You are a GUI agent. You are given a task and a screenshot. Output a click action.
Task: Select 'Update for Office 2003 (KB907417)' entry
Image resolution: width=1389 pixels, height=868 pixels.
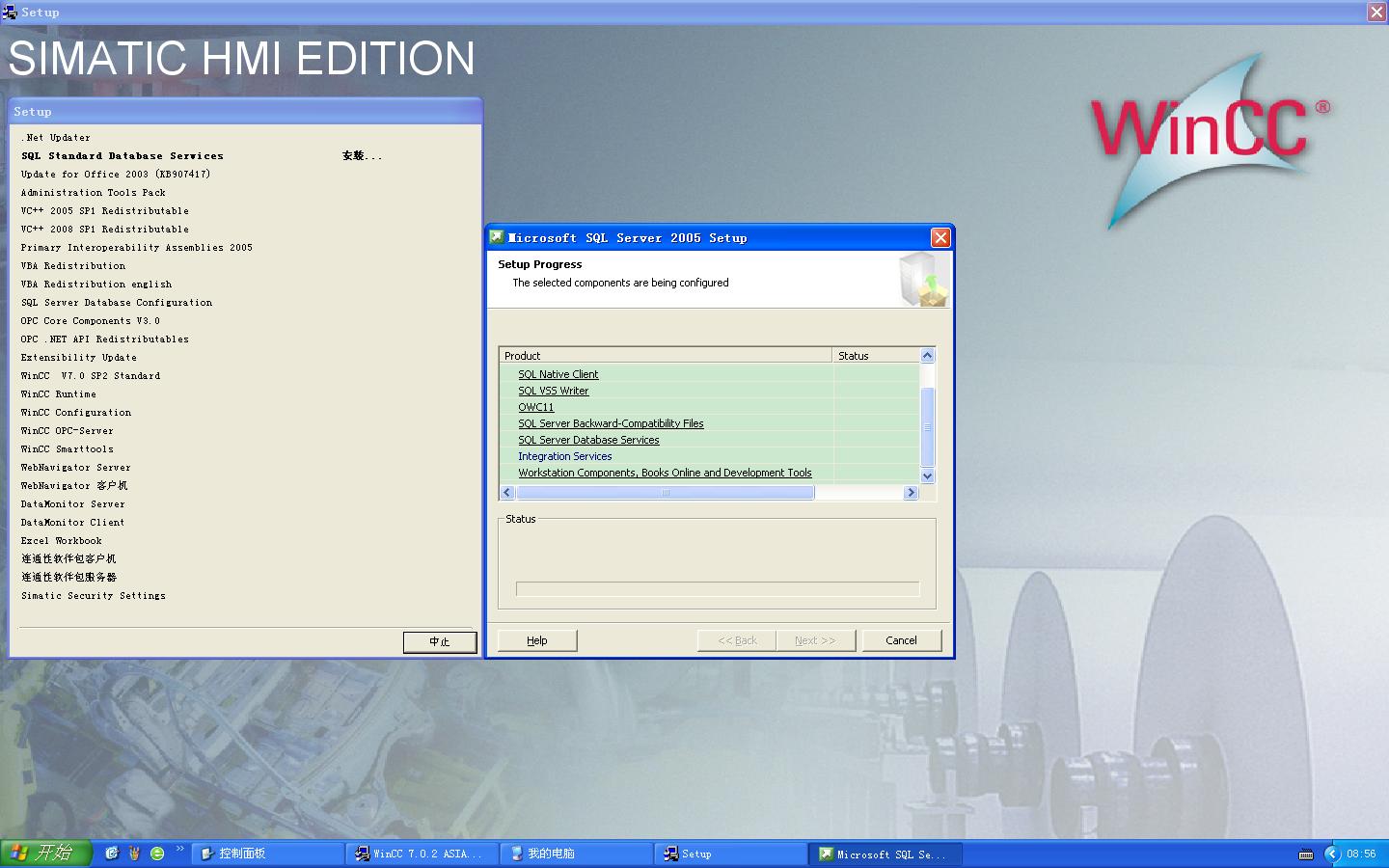click(116, 175)
